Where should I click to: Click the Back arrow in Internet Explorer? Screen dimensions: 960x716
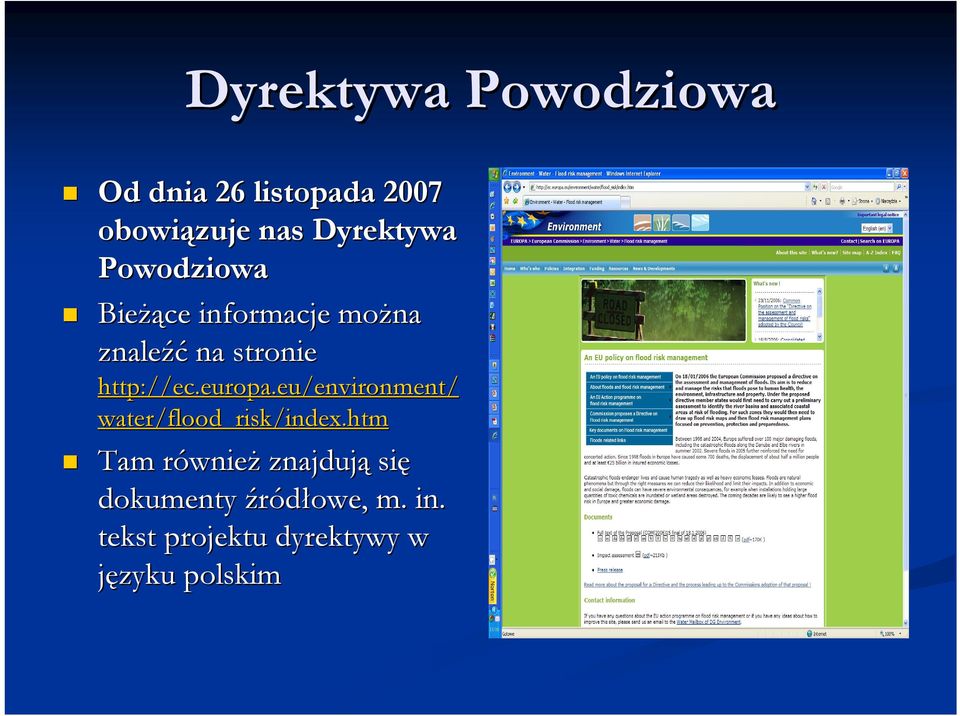pos(508,187)
